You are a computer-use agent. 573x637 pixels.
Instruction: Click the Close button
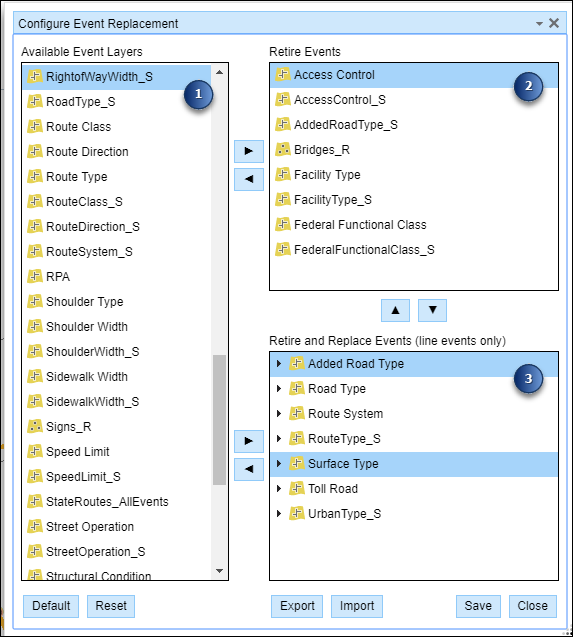click(533, 606)
